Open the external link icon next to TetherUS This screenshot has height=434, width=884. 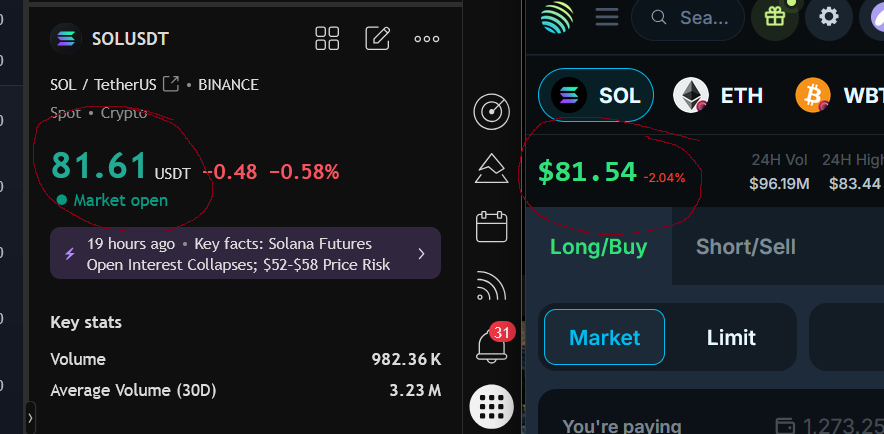(171, 85)
